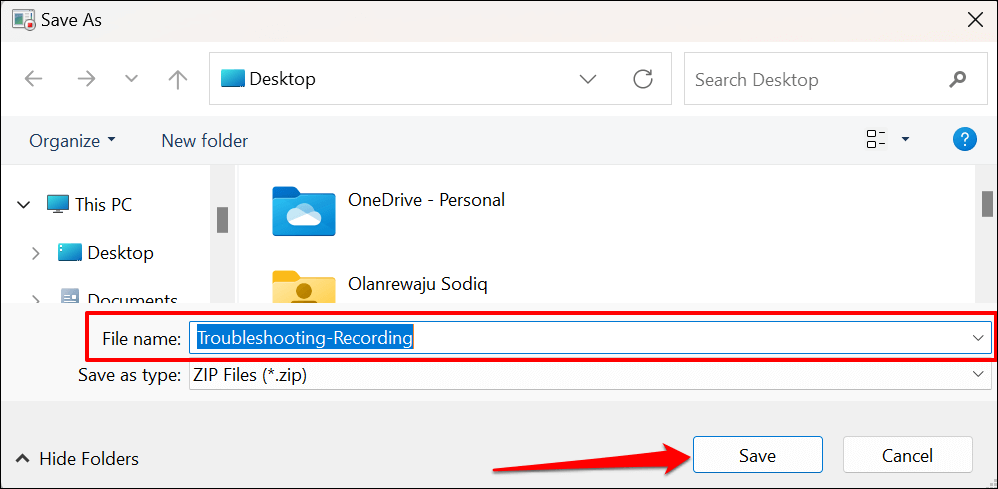Click the search magnifier icon
Screen dimensions: 998x489
pyautogui.click(x=957, y=80)
